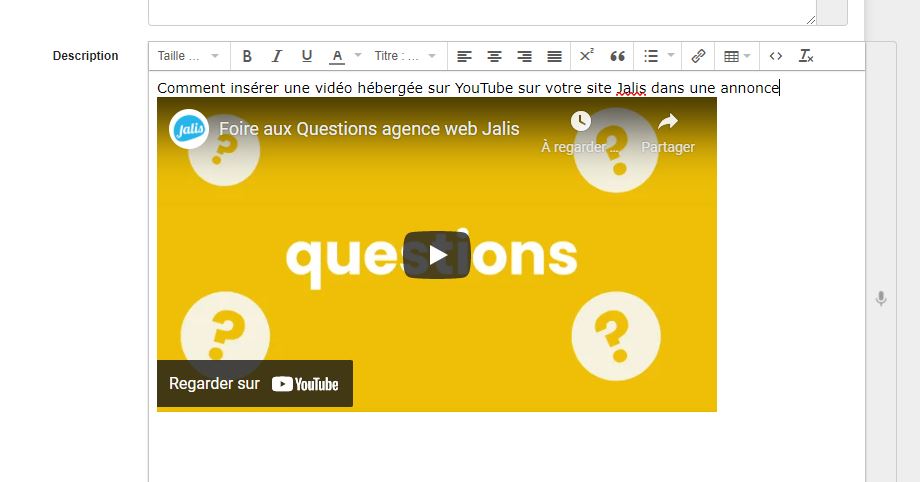
Task: Toggle italic formatting
Action: tap(277, 56)
